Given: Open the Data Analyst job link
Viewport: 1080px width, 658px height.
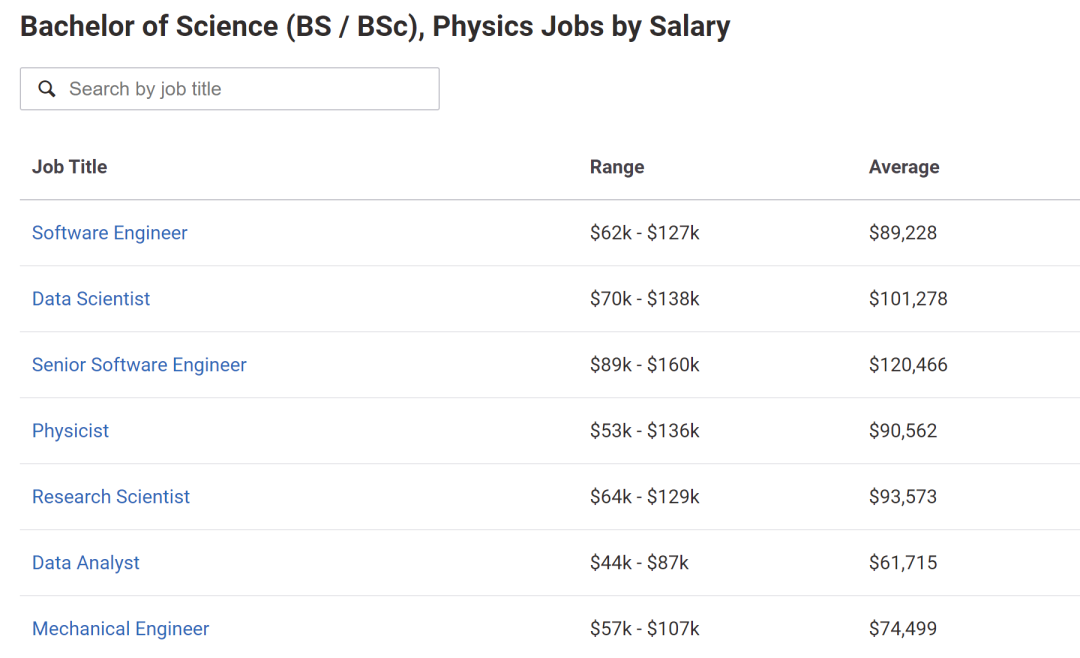Looking at the screenshot, I should [86, 563].
